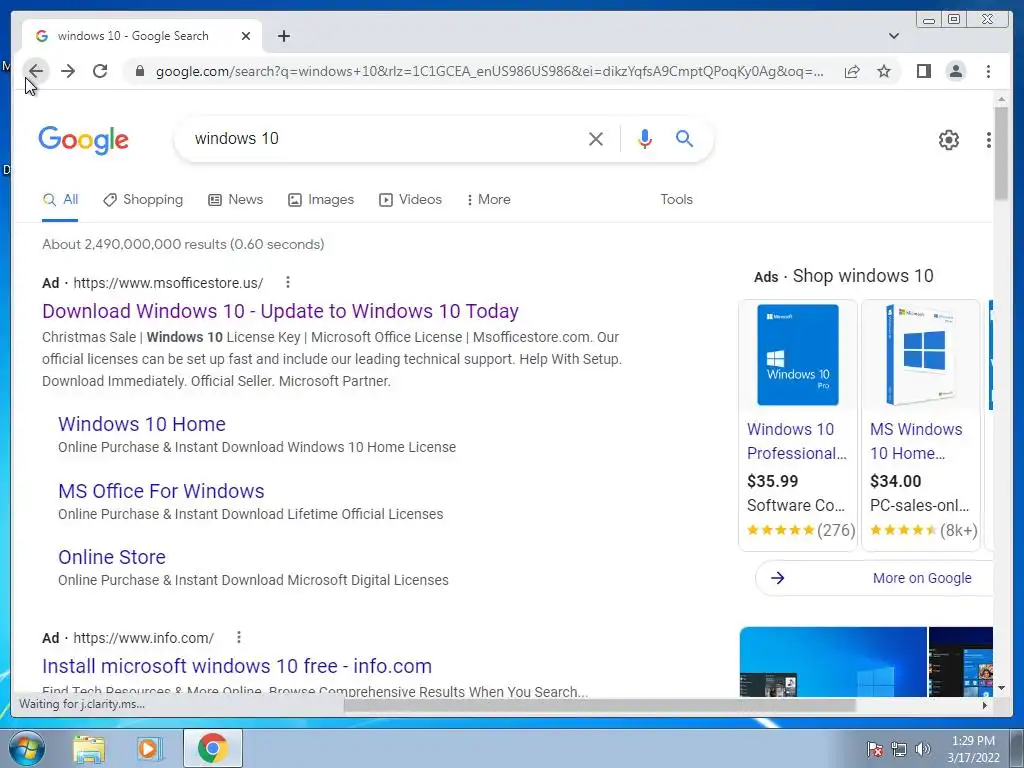Go back to the previous page

tap(36, 71)
